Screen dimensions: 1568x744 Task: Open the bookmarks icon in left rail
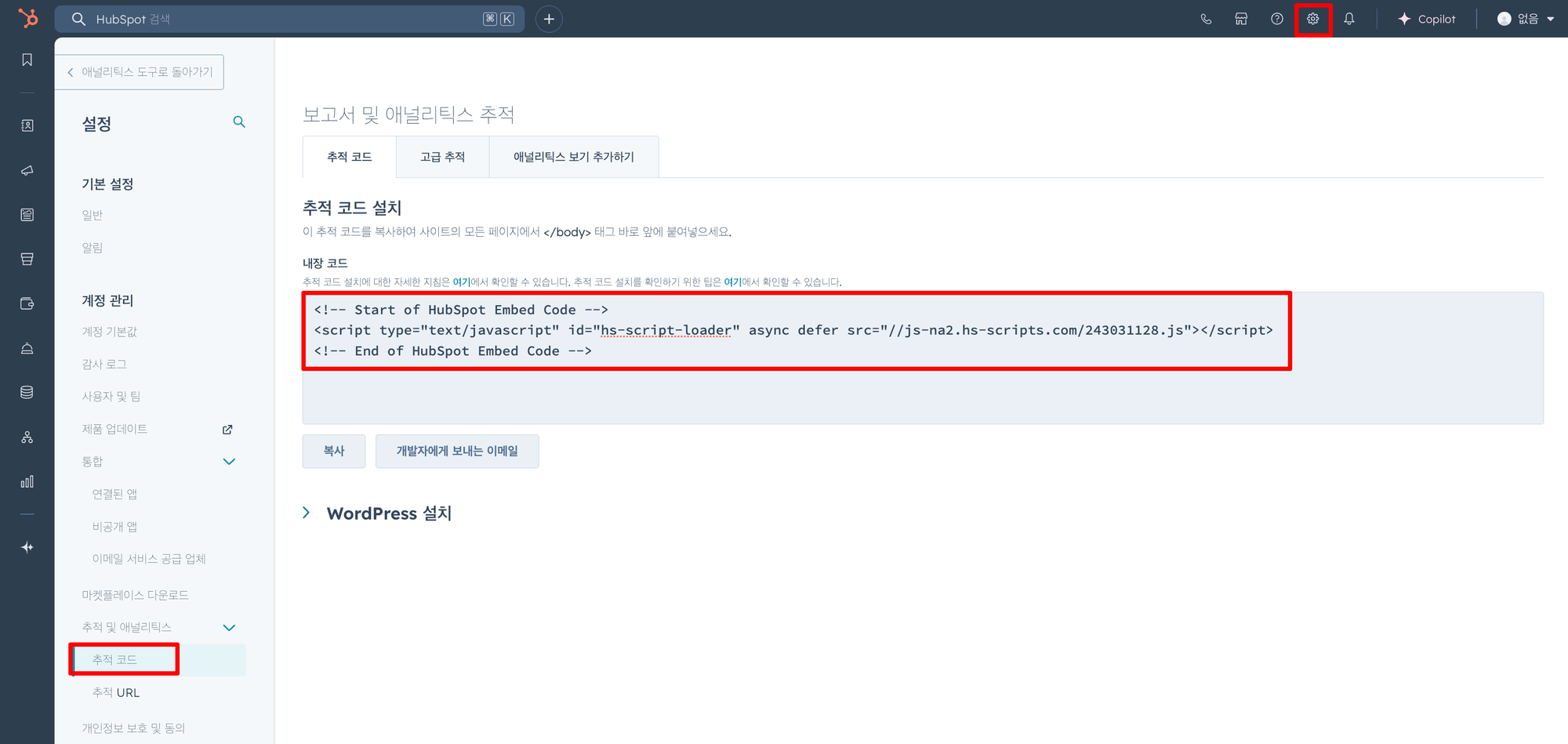(27, 60)
